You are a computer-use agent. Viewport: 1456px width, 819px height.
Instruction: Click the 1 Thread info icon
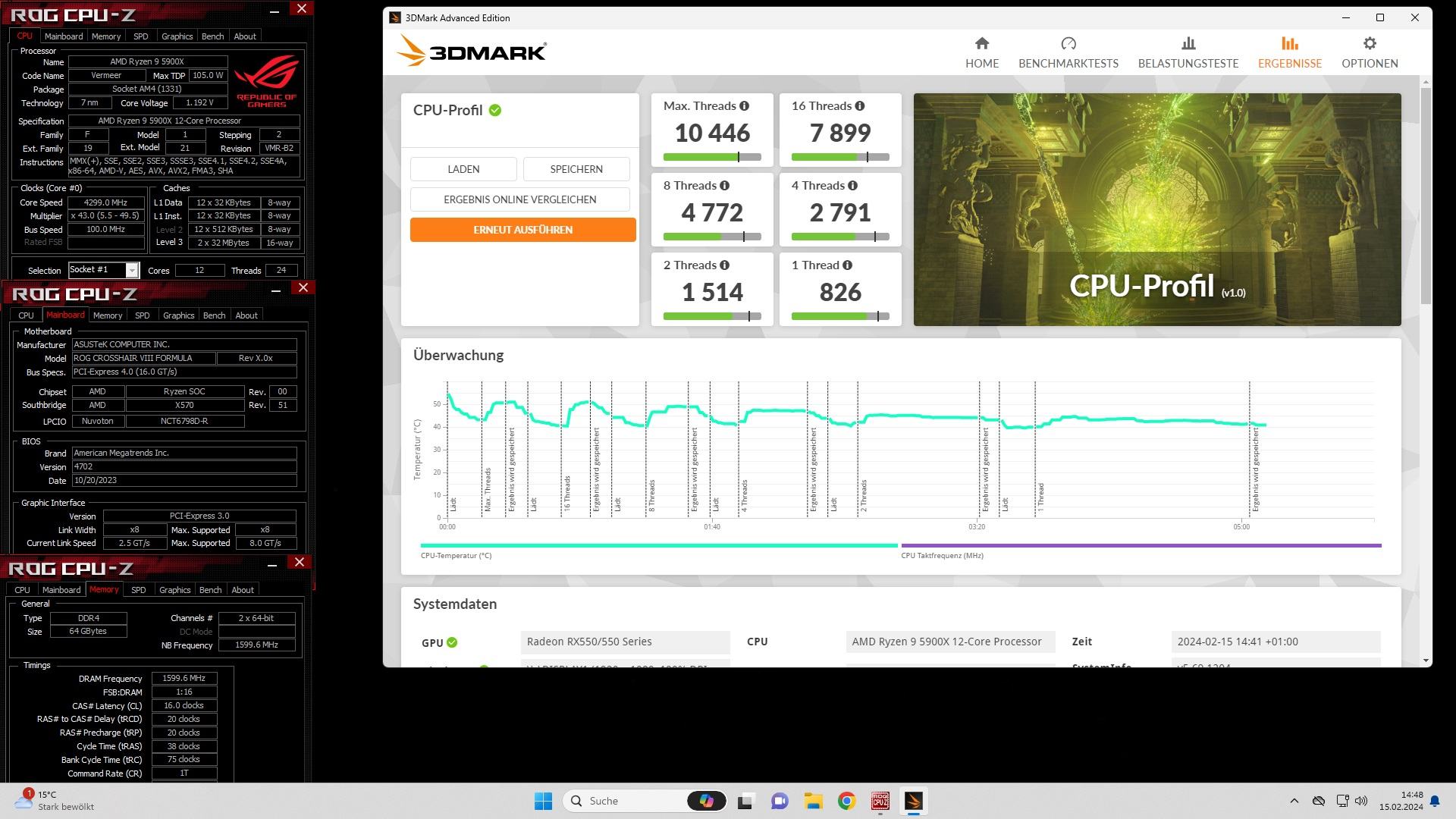coord(847,265)
